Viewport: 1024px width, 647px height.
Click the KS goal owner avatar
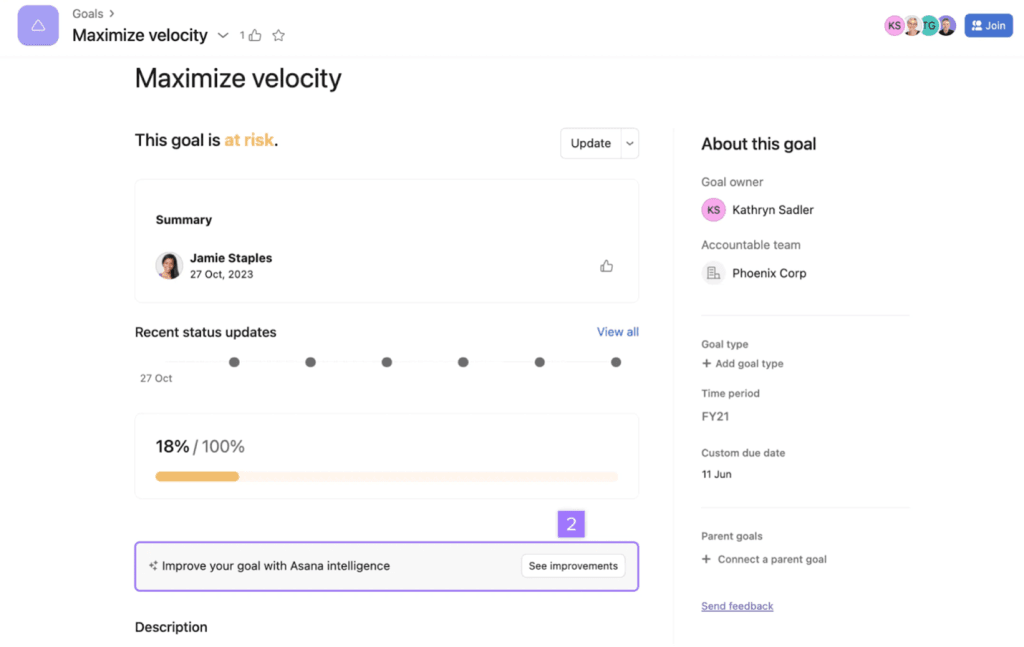[713, 210]
